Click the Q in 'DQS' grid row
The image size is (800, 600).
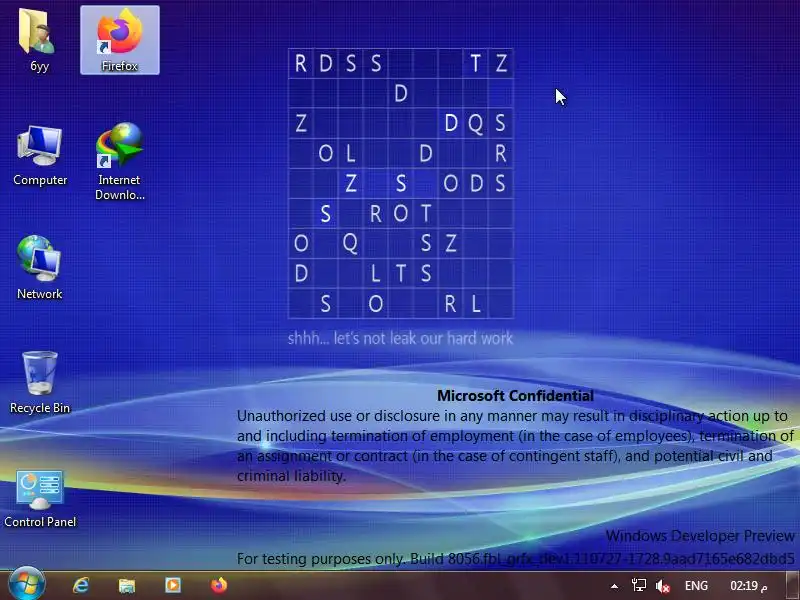[x=476, y=123]
